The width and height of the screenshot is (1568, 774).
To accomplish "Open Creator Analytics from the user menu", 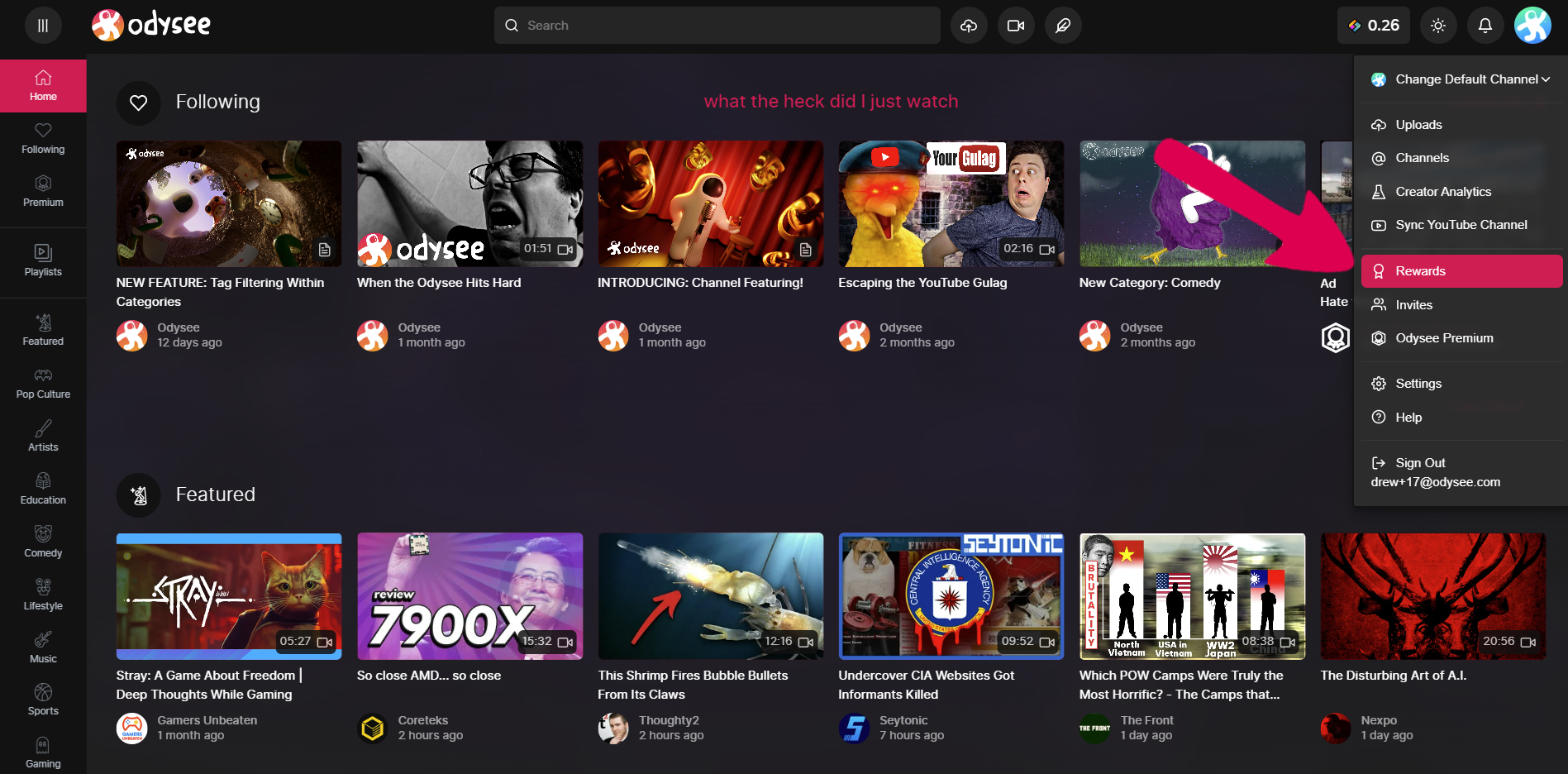I will (x=1461, y=192).
